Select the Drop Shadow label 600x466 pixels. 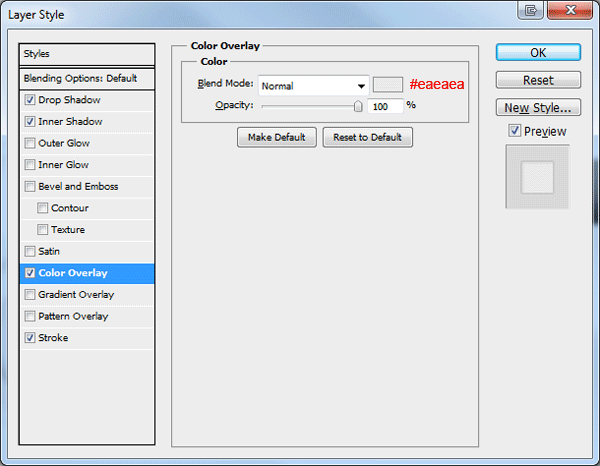coord(69,100)
